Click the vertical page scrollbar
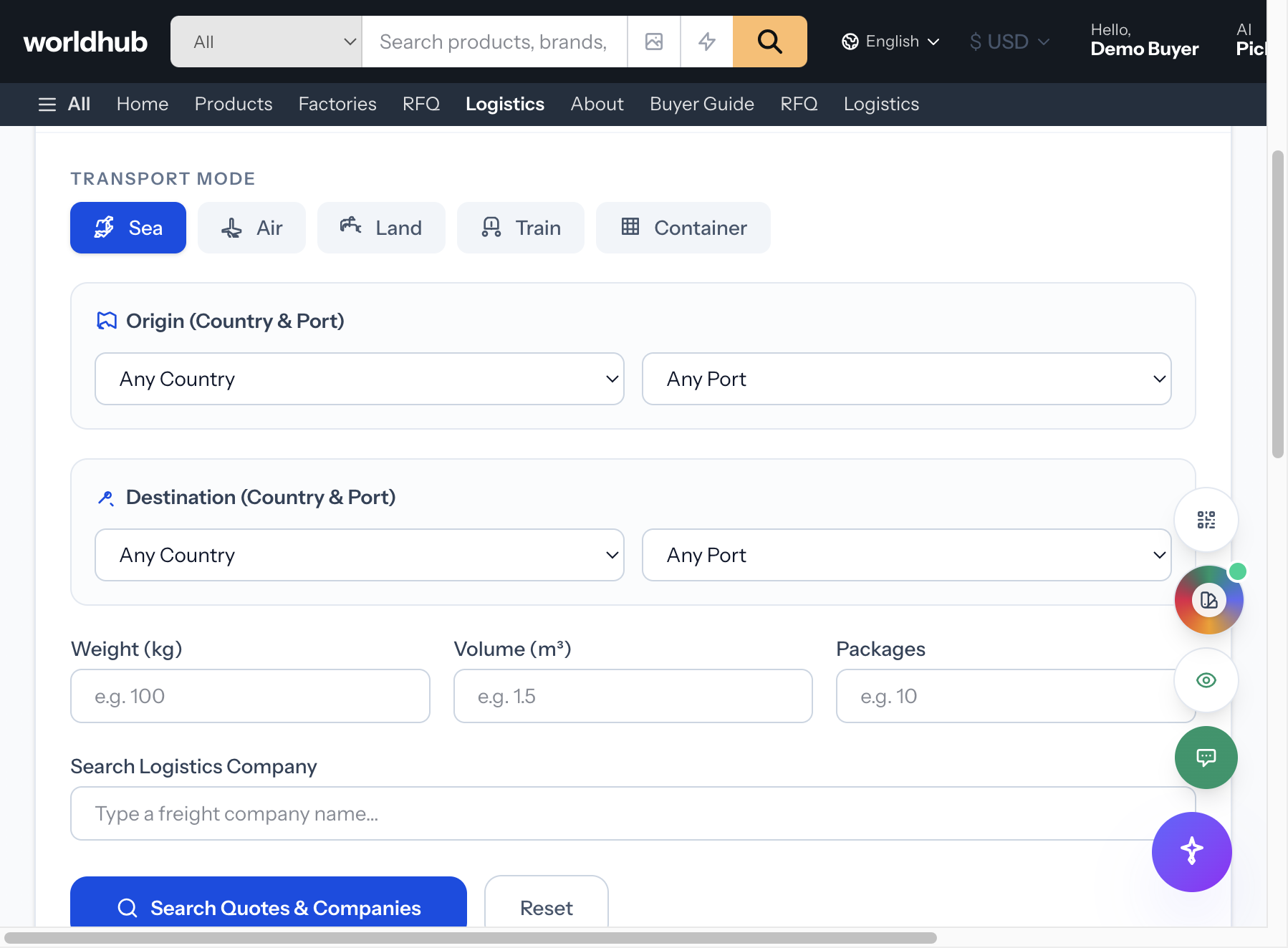 (x=1278, y=304)
